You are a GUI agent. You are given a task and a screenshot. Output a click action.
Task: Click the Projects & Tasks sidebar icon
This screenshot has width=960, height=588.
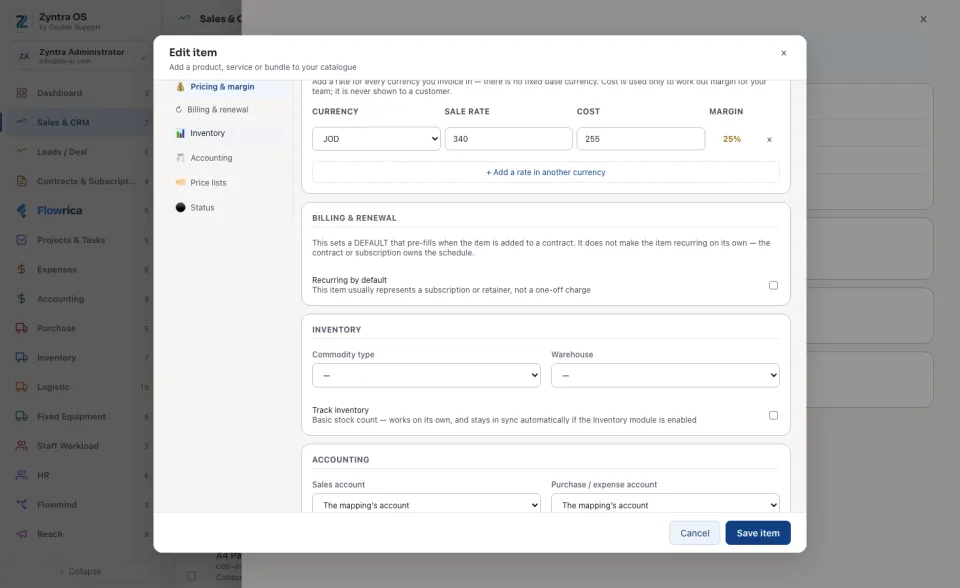21,239
